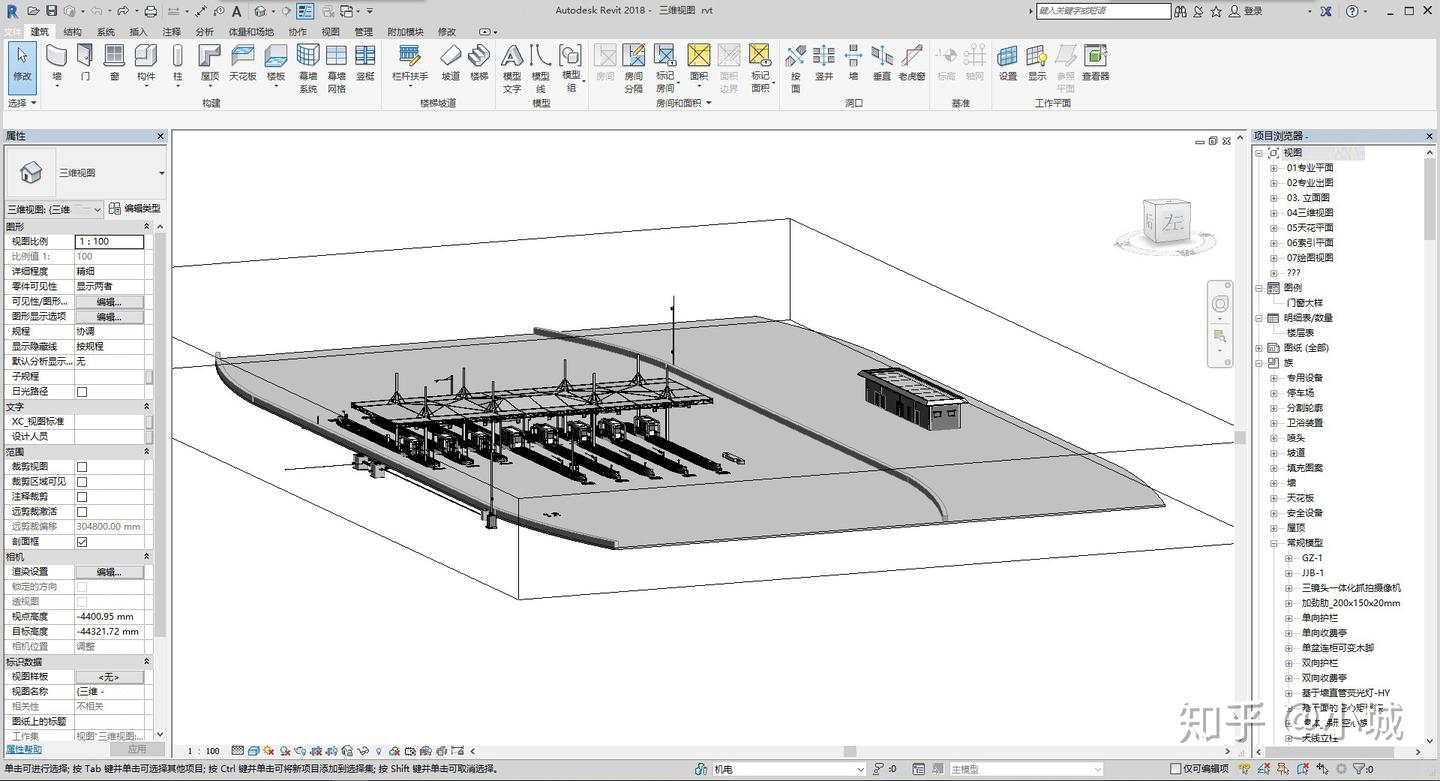This screenshot has width=1440, height=781.
Task: Switch to the 结构 ribbon tab
Action: click(72, 32)
